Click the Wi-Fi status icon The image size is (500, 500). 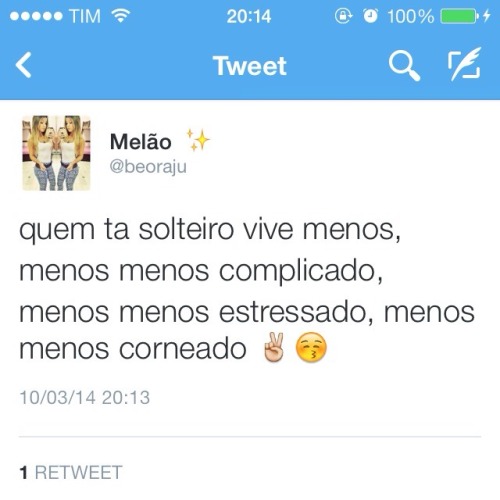coord(121,16)
